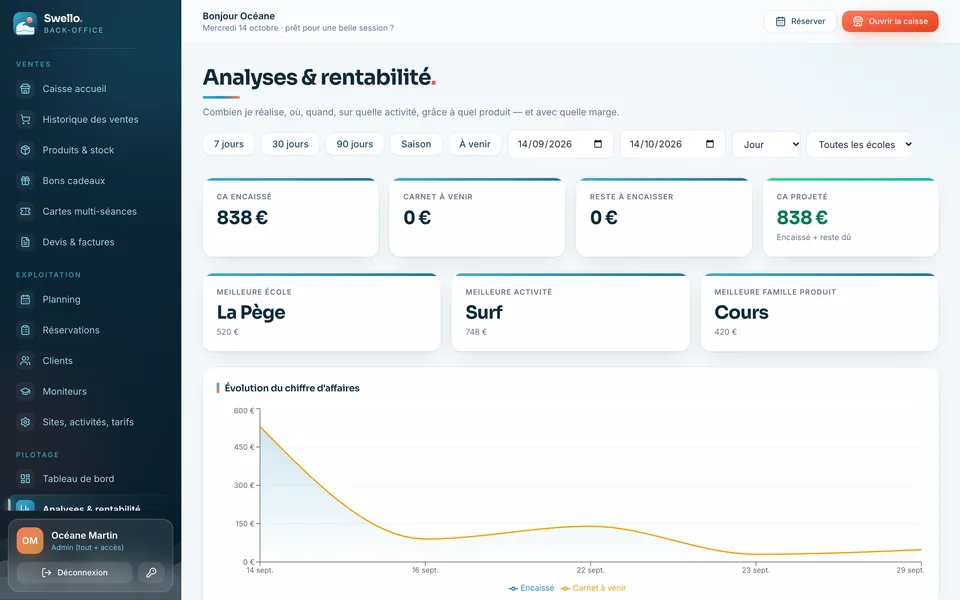
Task: Click the Déconnexion button
Action: [75, 572]
